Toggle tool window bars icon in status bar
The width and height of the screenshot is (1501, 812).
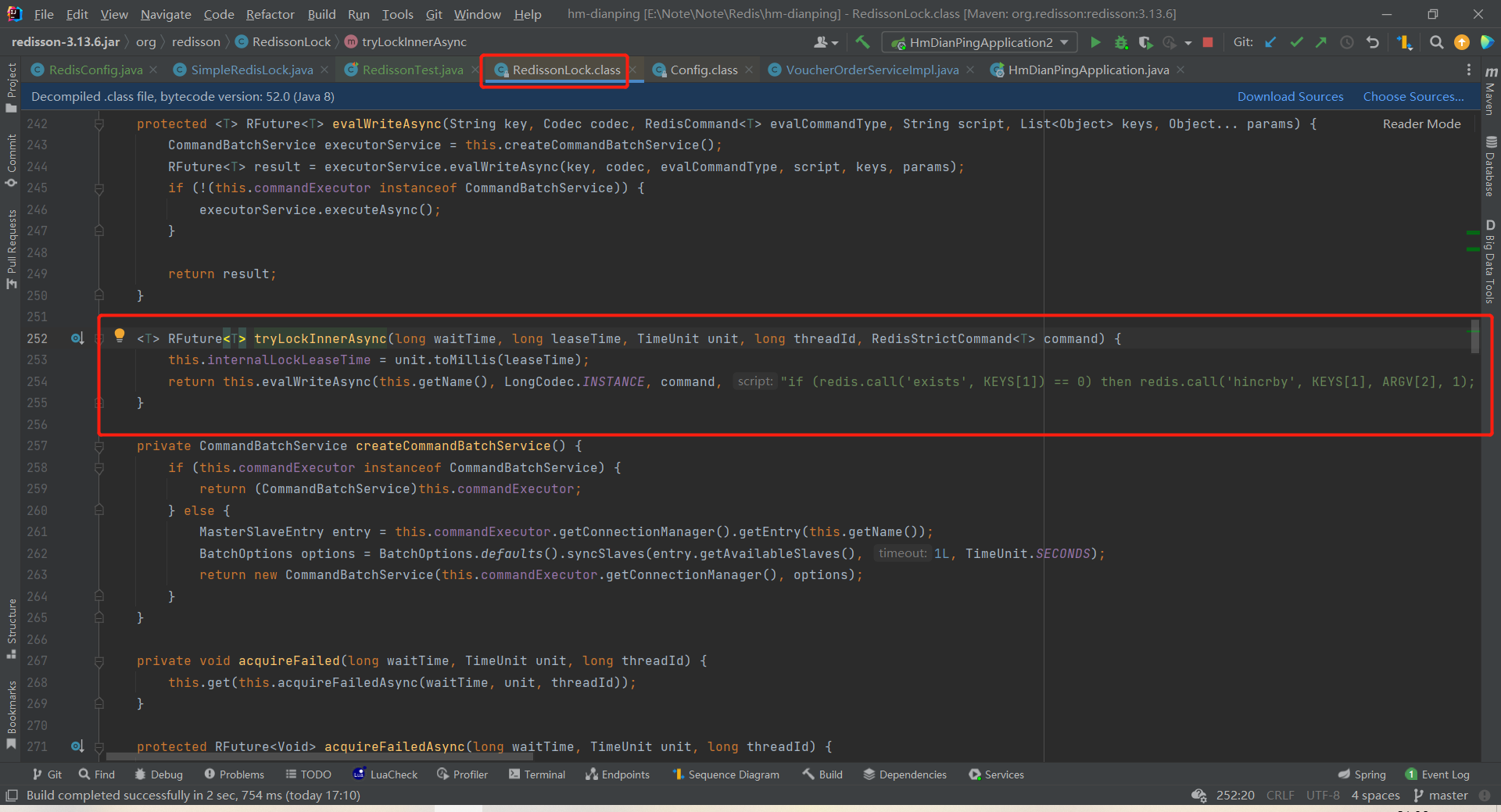[12, 796]
